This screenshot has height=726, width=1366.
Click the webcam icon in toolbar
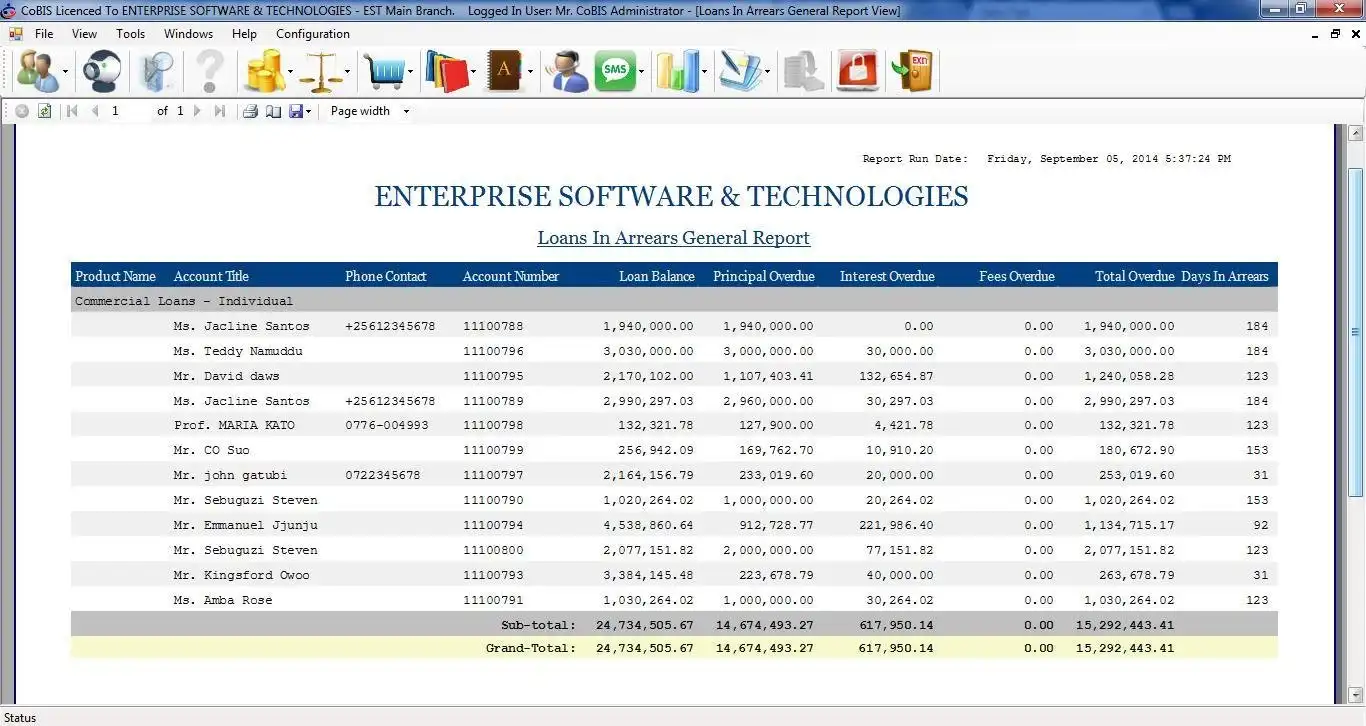pyautogui.click(x=101, y=71)
